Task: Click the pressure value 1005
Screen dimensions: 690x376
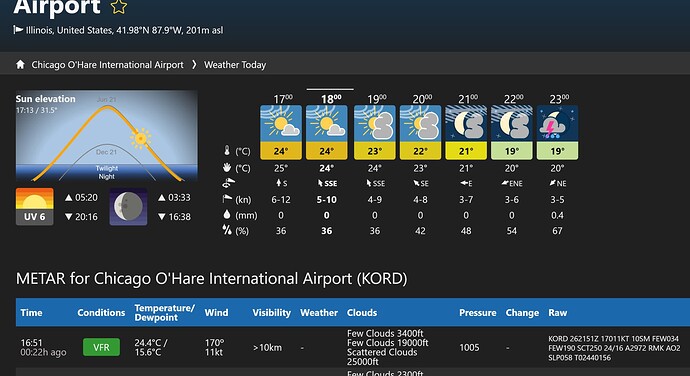Action: tap(469, 347)
